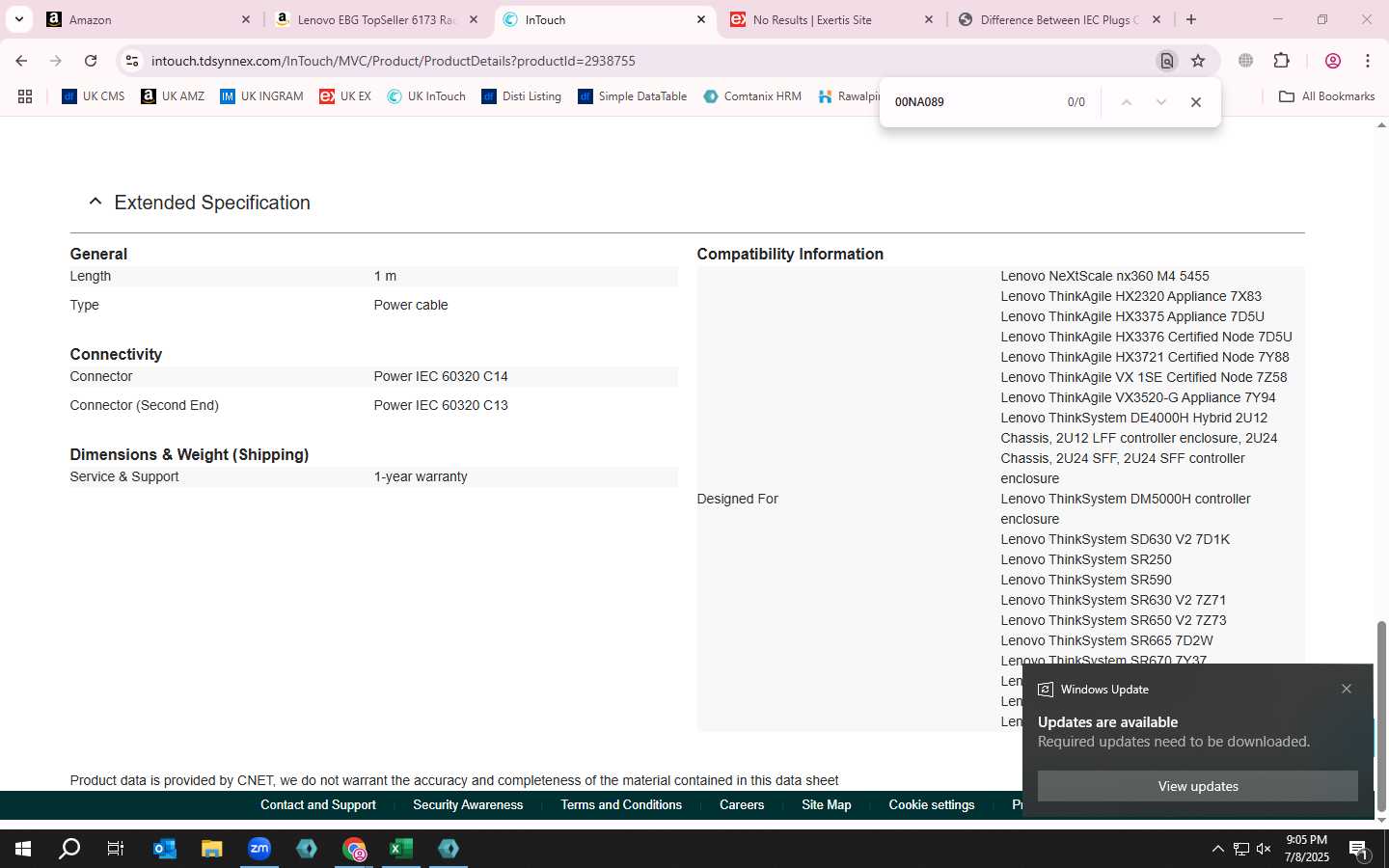Click the address bar URL
1389x868 pixels.
(x=394, y=61)
